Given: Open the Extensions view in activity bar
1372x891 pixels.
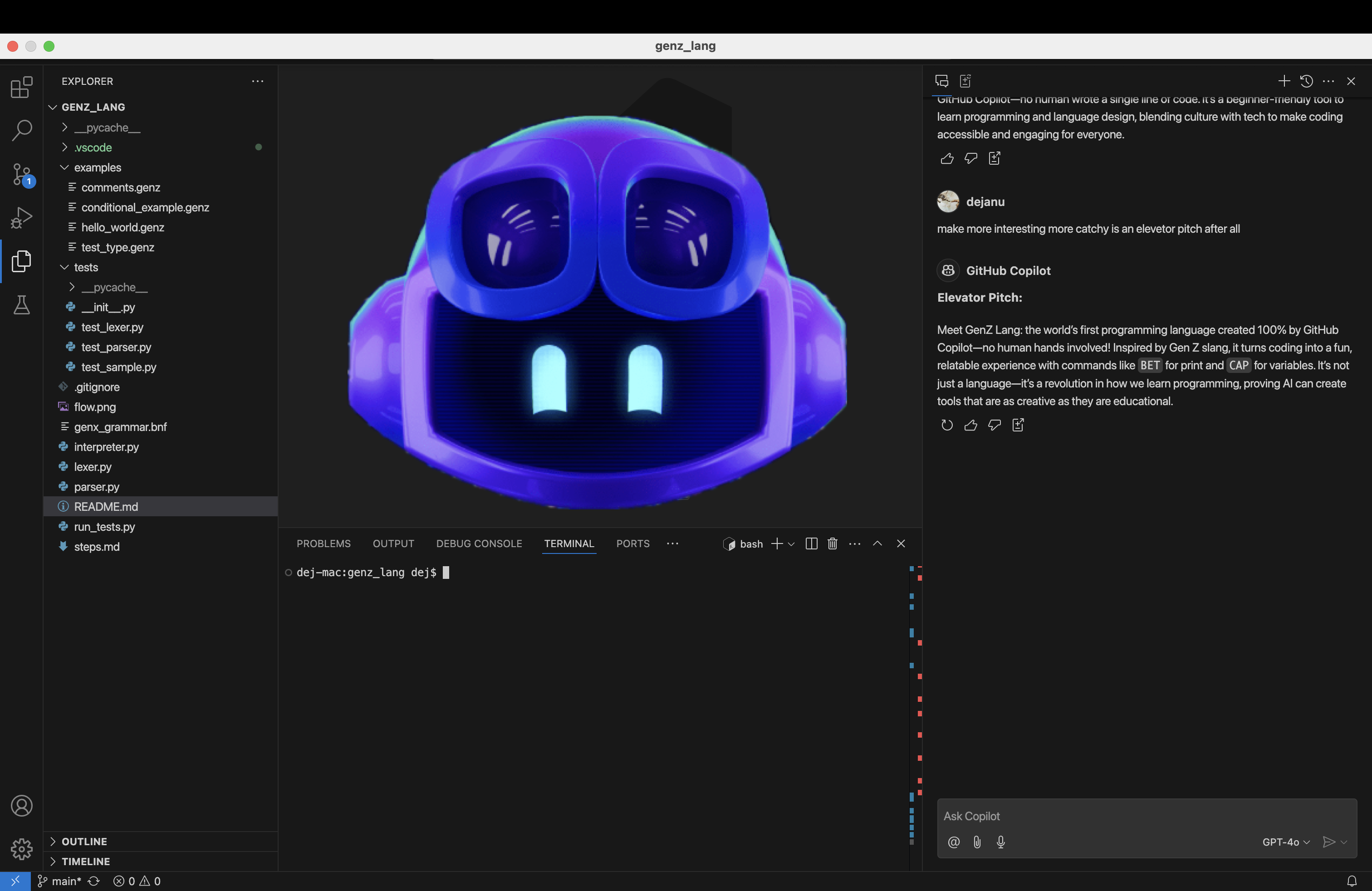Looking at the screenshot, I should (21, 88).
